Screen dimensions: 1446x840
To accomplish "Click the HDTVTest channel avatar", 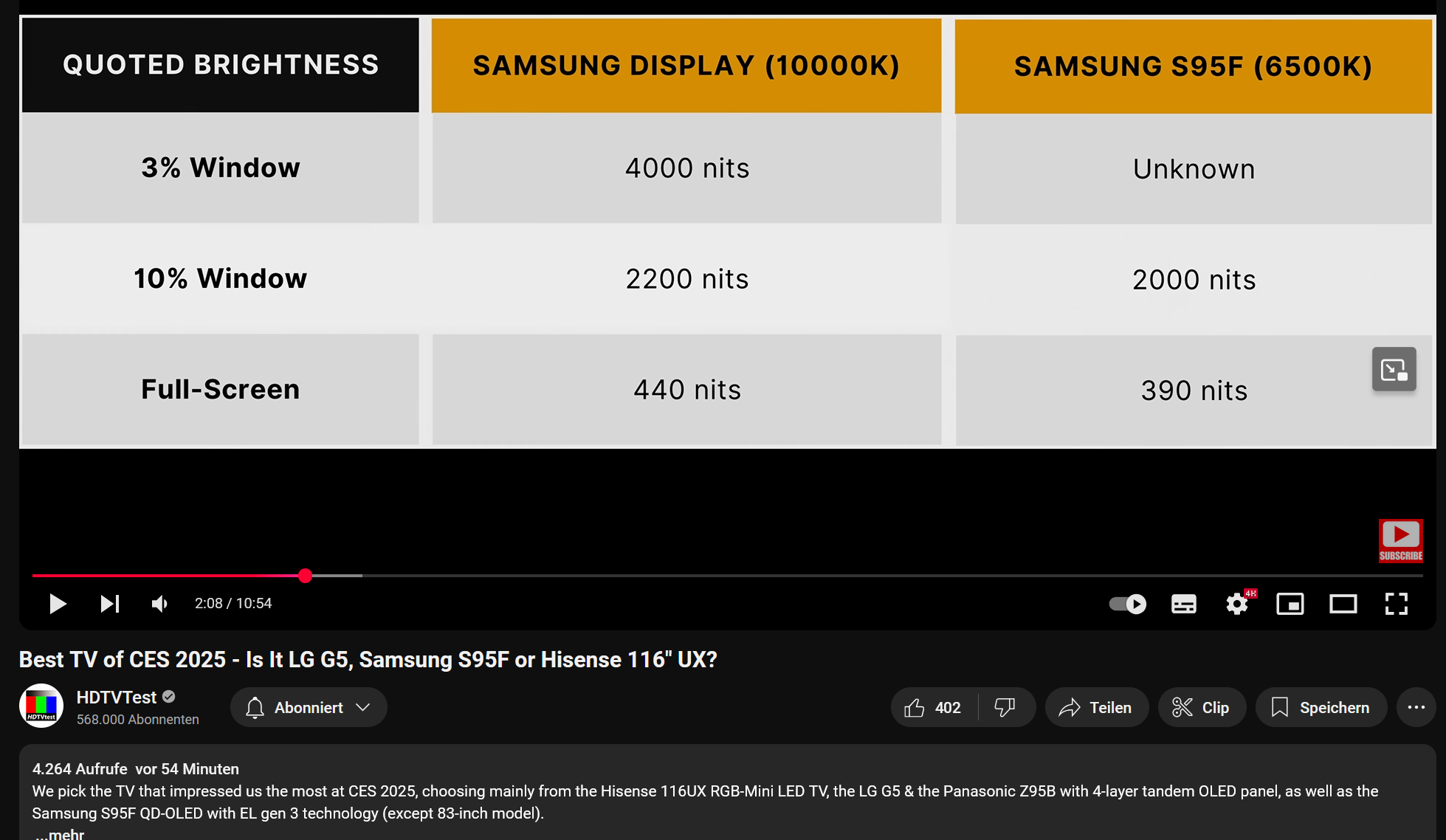I will click(x=41, y=705).
